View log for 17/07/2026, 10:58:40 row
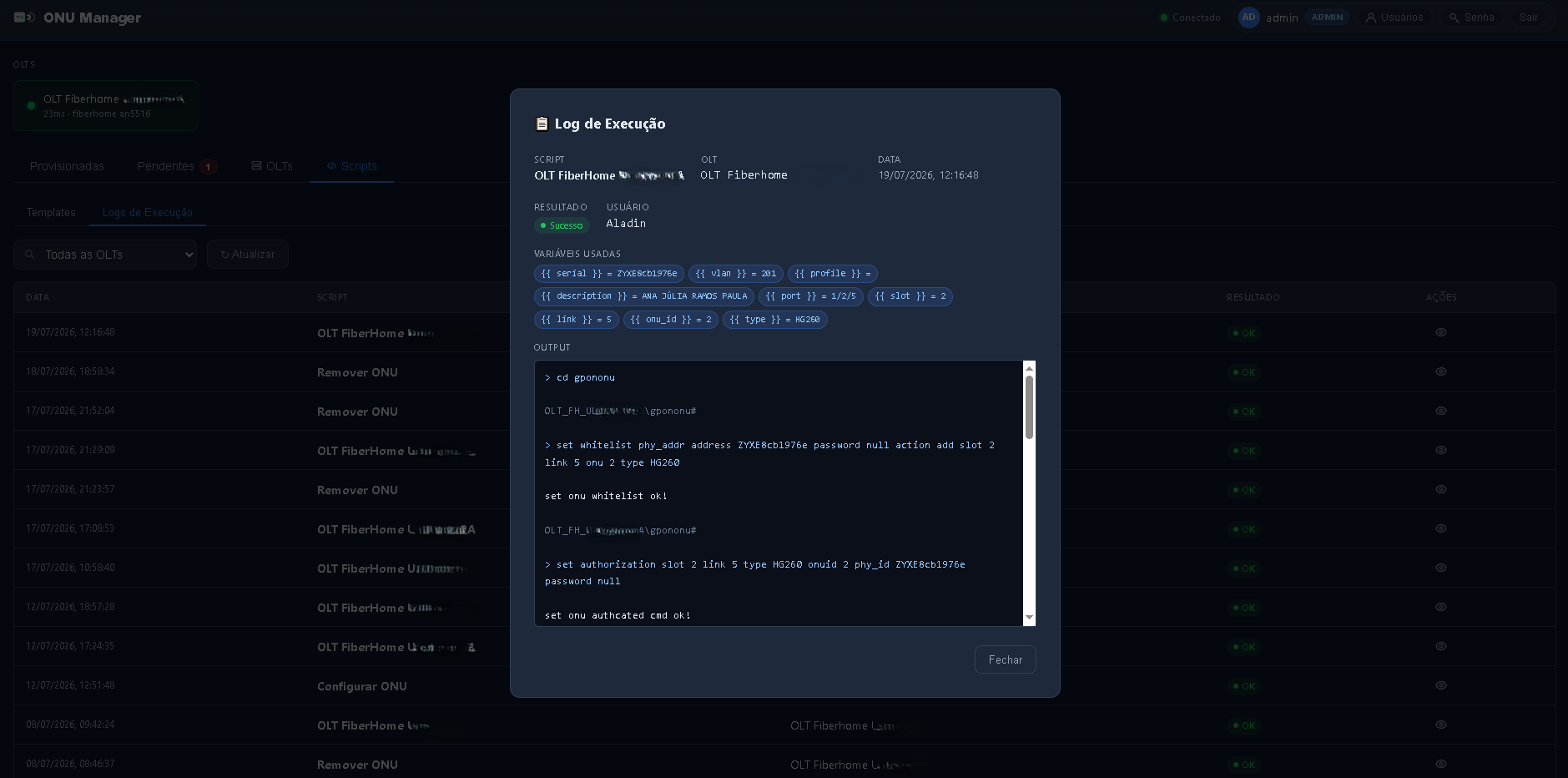 point(1440,568)
